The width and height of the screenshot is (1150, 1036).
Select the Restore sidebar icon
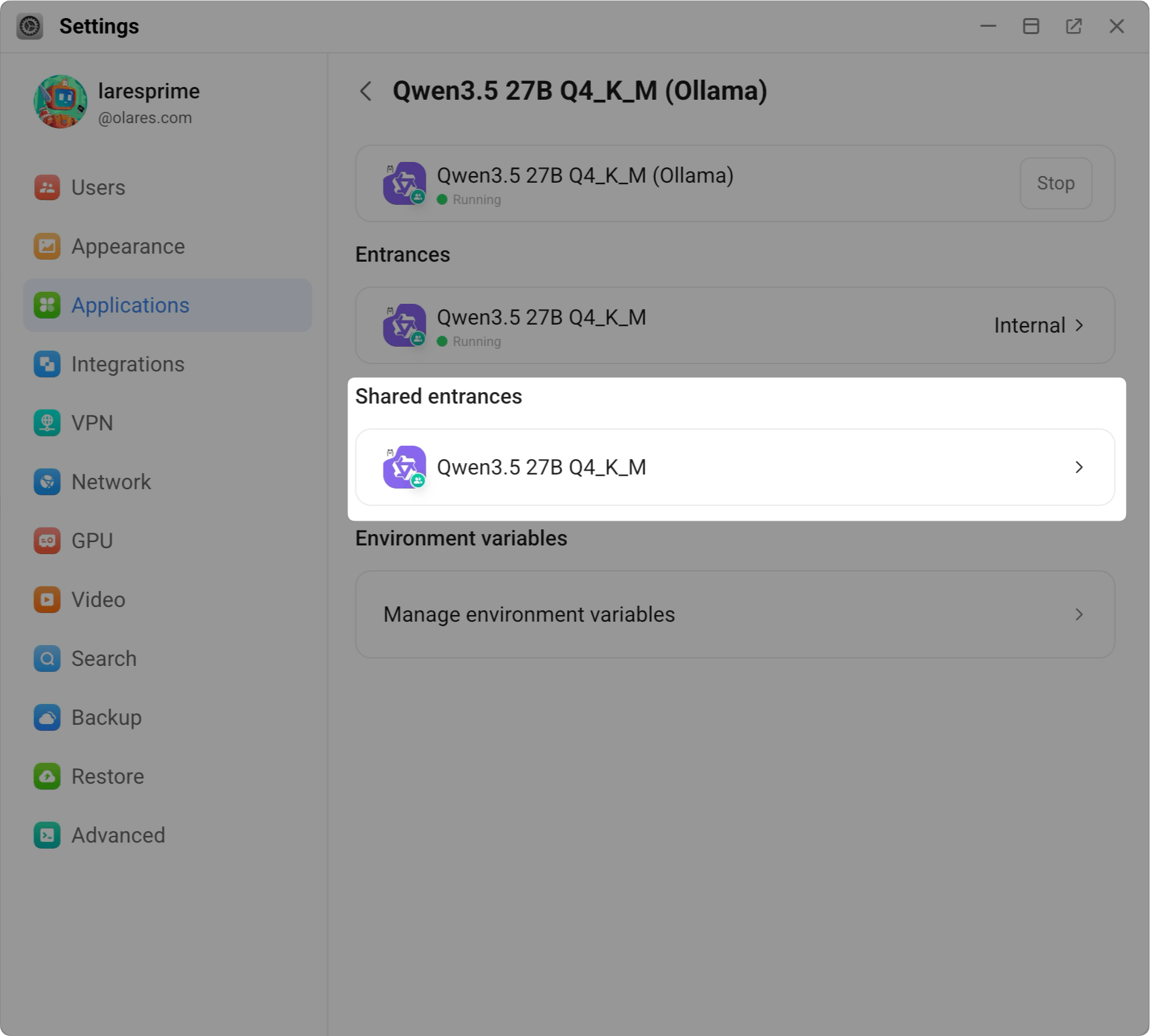coord(47,776)
